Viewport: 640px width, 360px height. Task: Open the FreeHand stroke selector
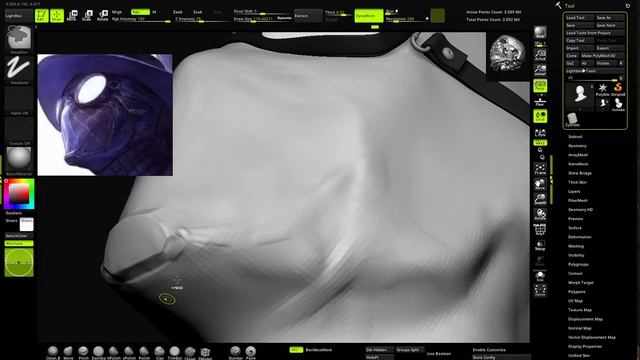tap(19, 69)
